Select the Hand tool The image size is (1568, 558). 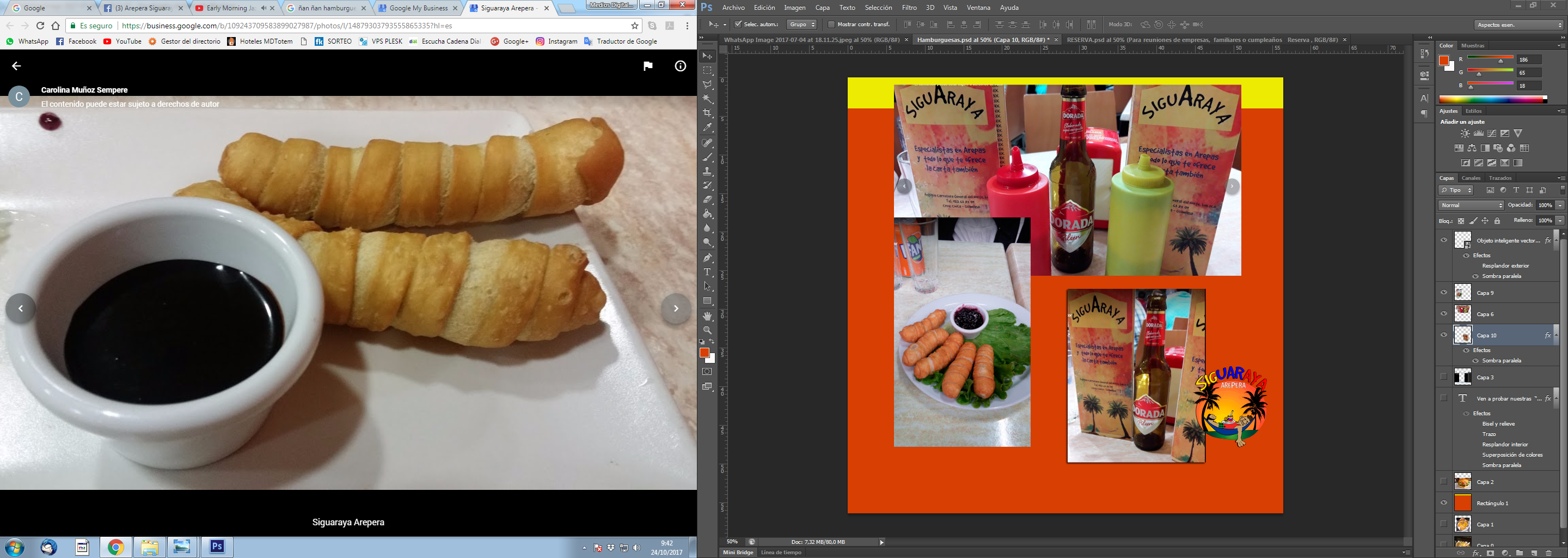707,316
